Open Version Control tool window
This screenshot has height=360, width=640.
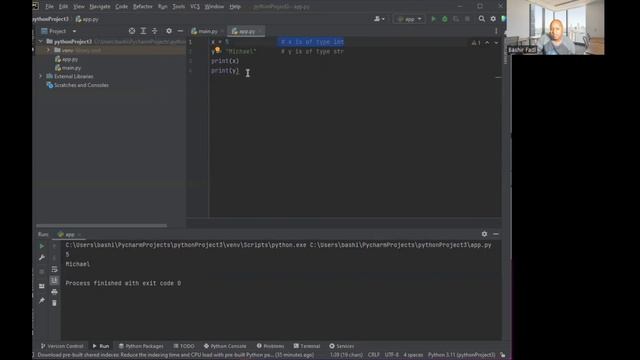(62, 346)
